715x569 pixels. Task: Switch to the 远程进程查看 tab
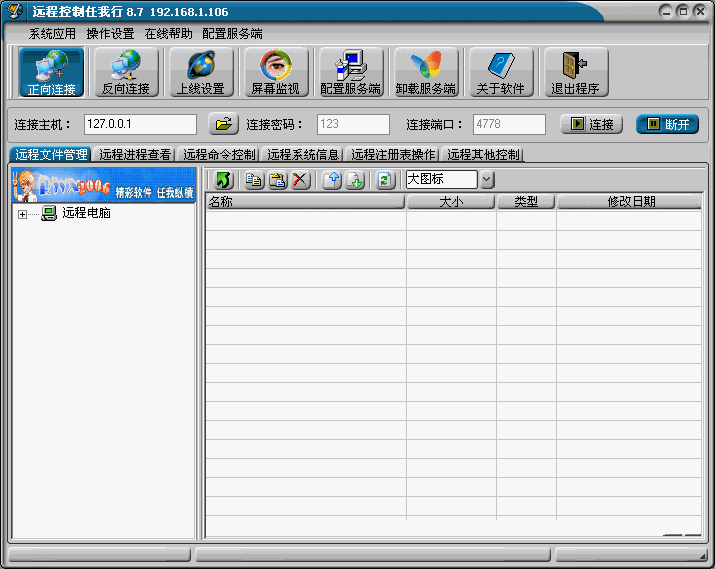[x=135, y=155]
